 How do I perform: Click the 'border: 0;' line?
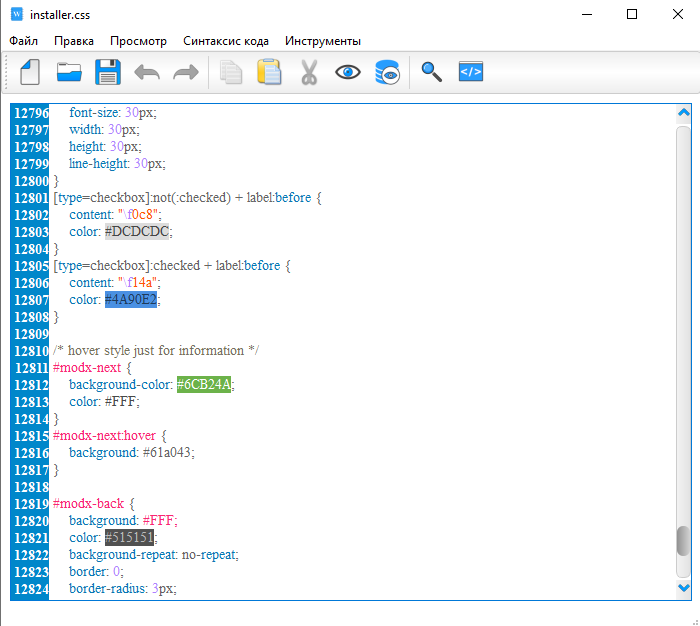click(96, 571)
